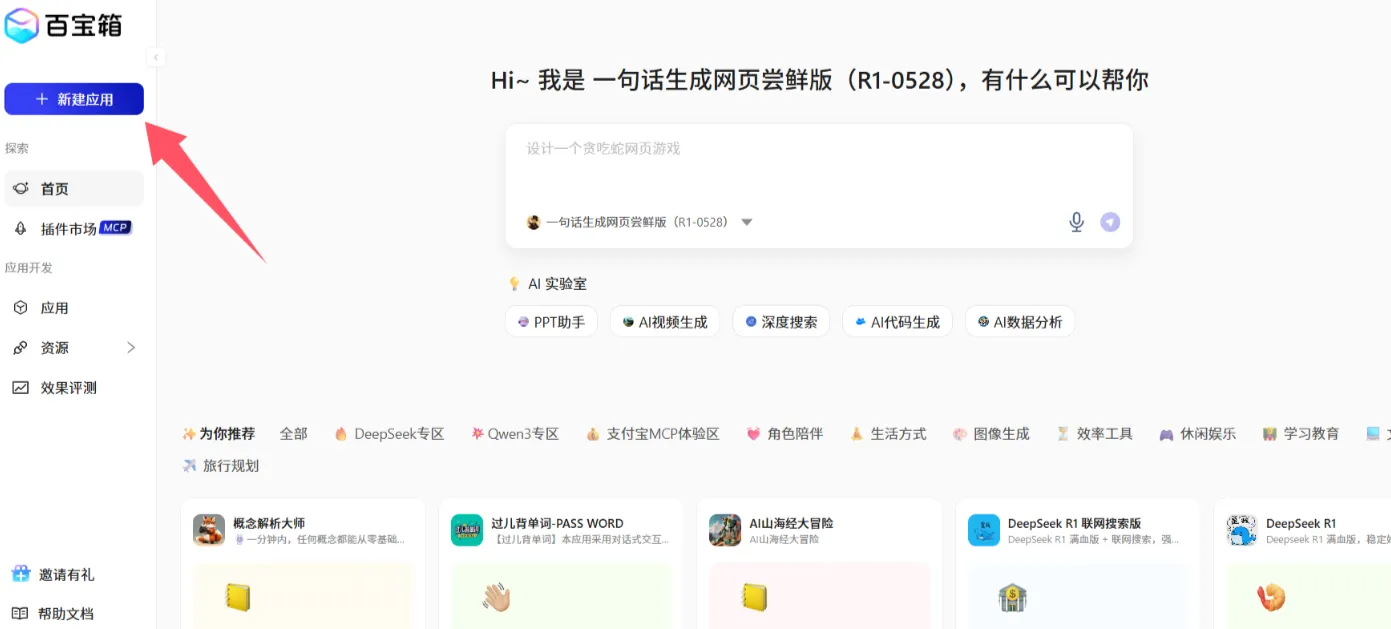The image size is (1391, 629).
Task: Open the 过儿背单词-PASS WORD card title
Action: click(557, 523)
